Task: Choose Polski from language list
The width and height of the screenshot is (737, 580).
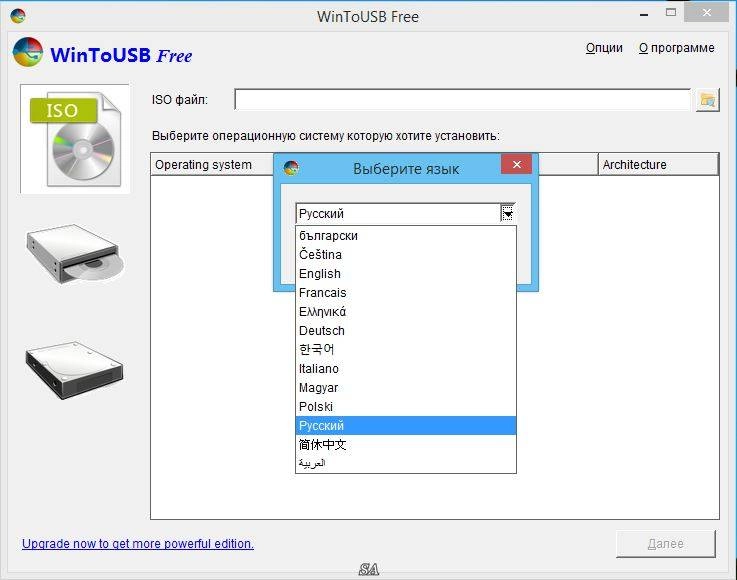Action: click(x=406, y=407)
